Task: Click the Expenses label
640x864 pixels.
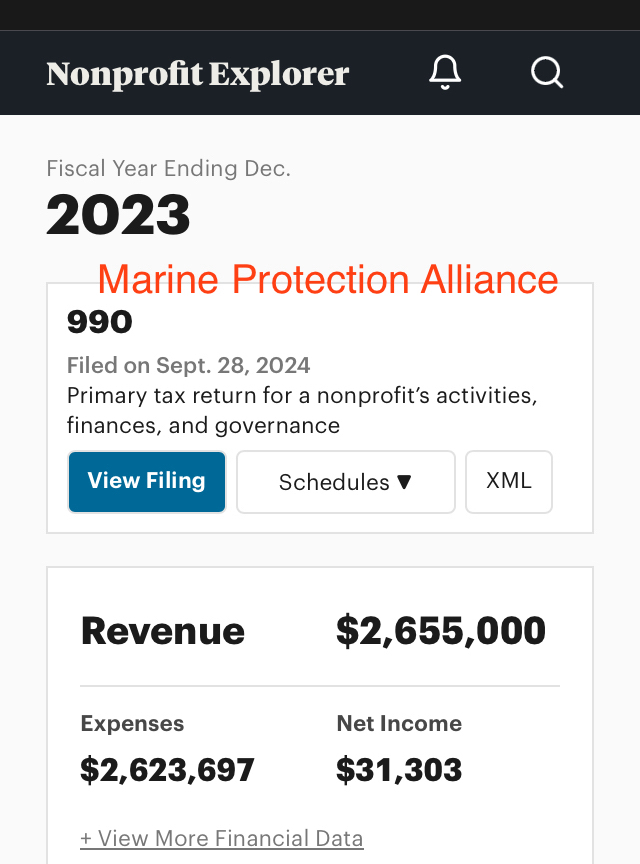Action: click(132, 723)
